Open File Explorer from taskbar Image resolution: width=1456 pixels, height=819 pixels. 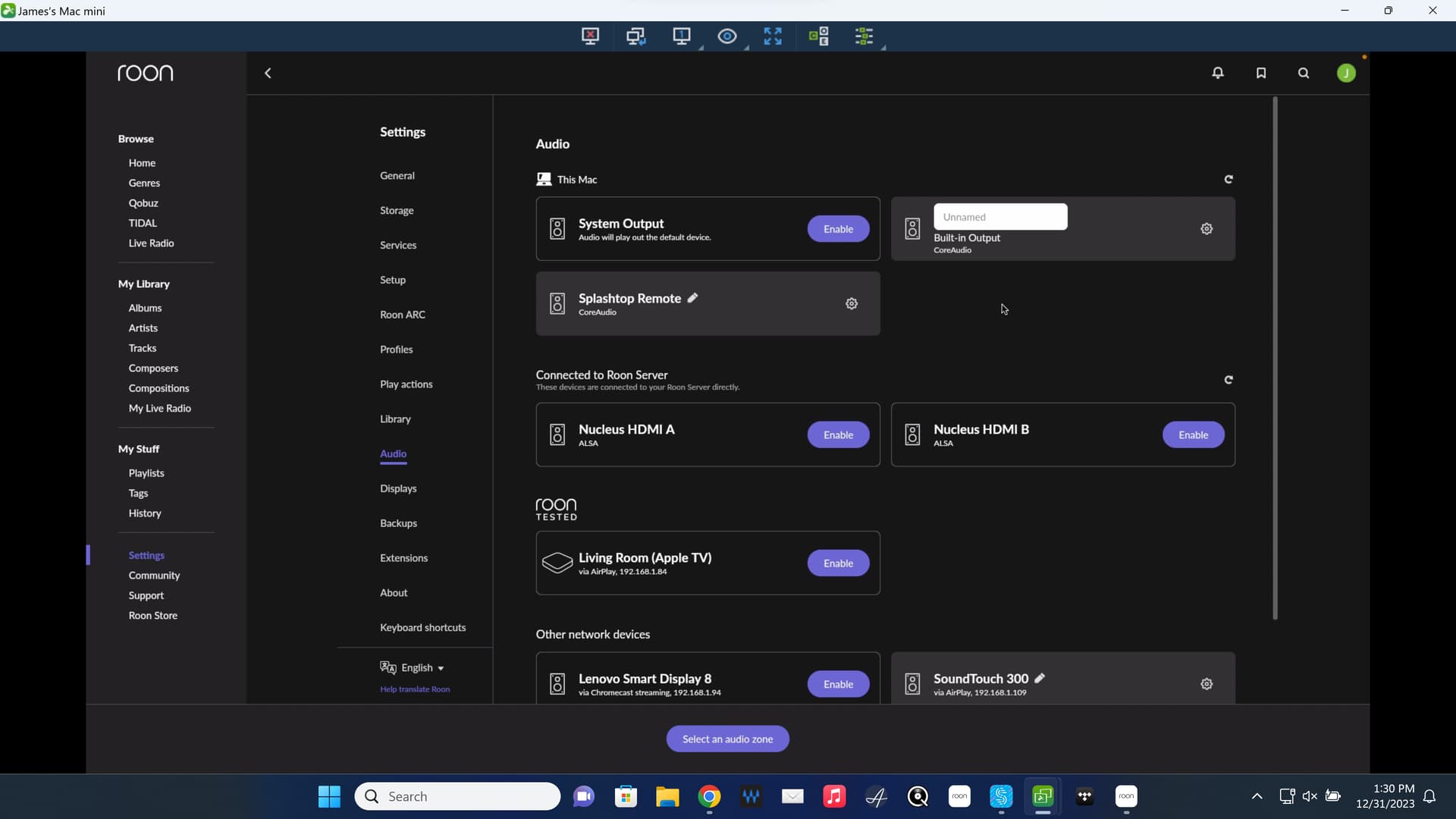click(667, 796)
